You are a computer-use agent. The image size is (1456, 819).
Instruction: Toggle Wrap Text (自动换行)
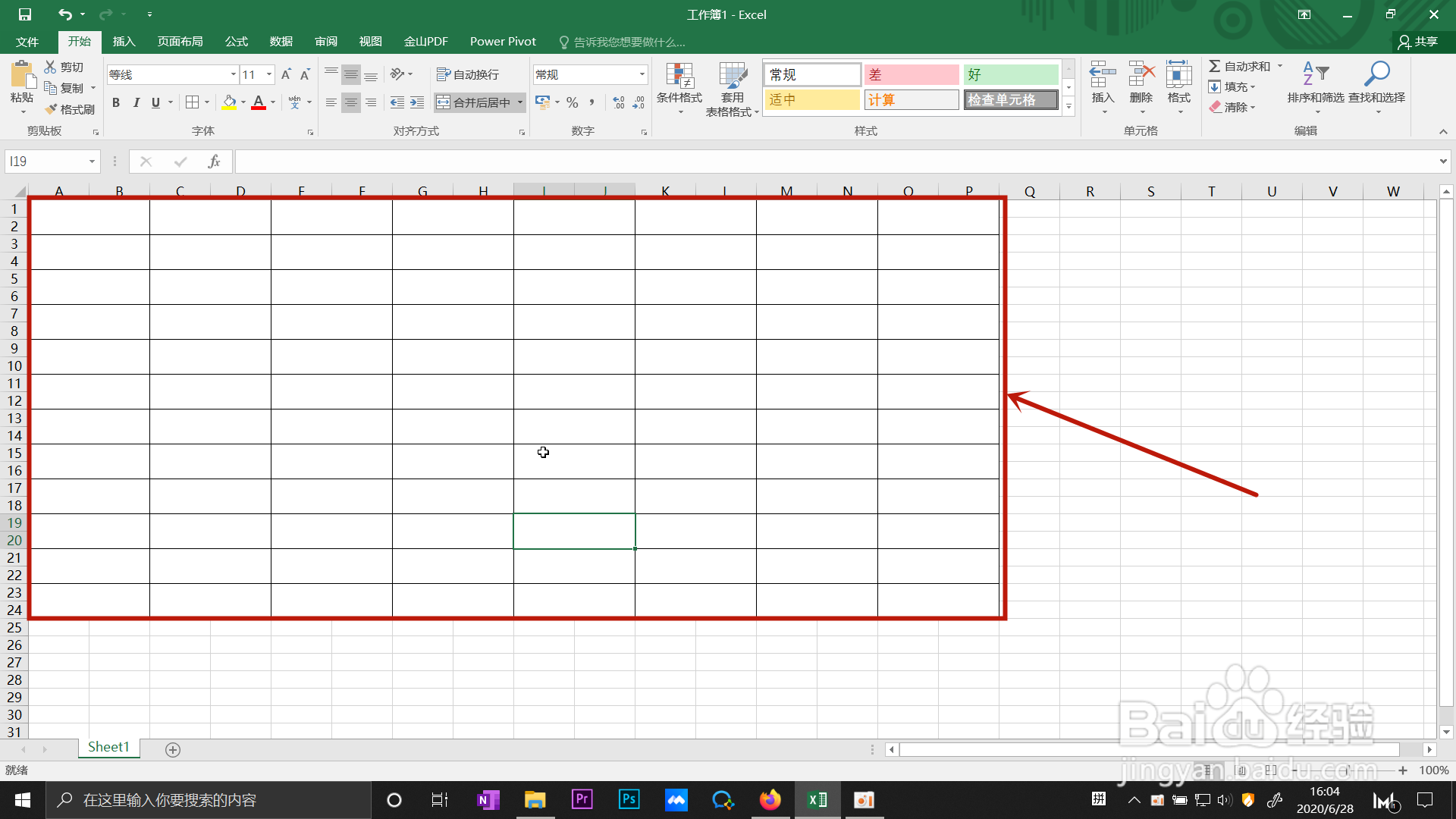[x=468, y=74]
